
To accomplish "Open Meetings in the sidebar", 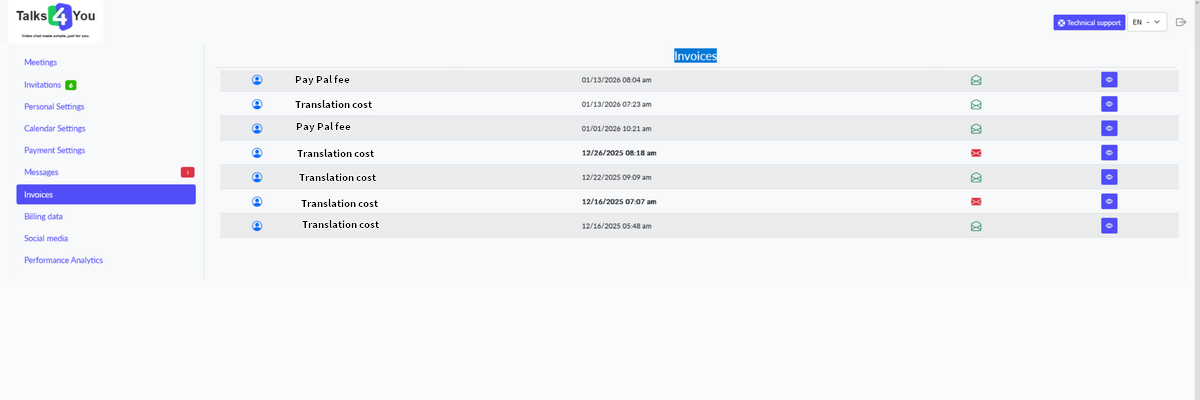I will point(41,63).
